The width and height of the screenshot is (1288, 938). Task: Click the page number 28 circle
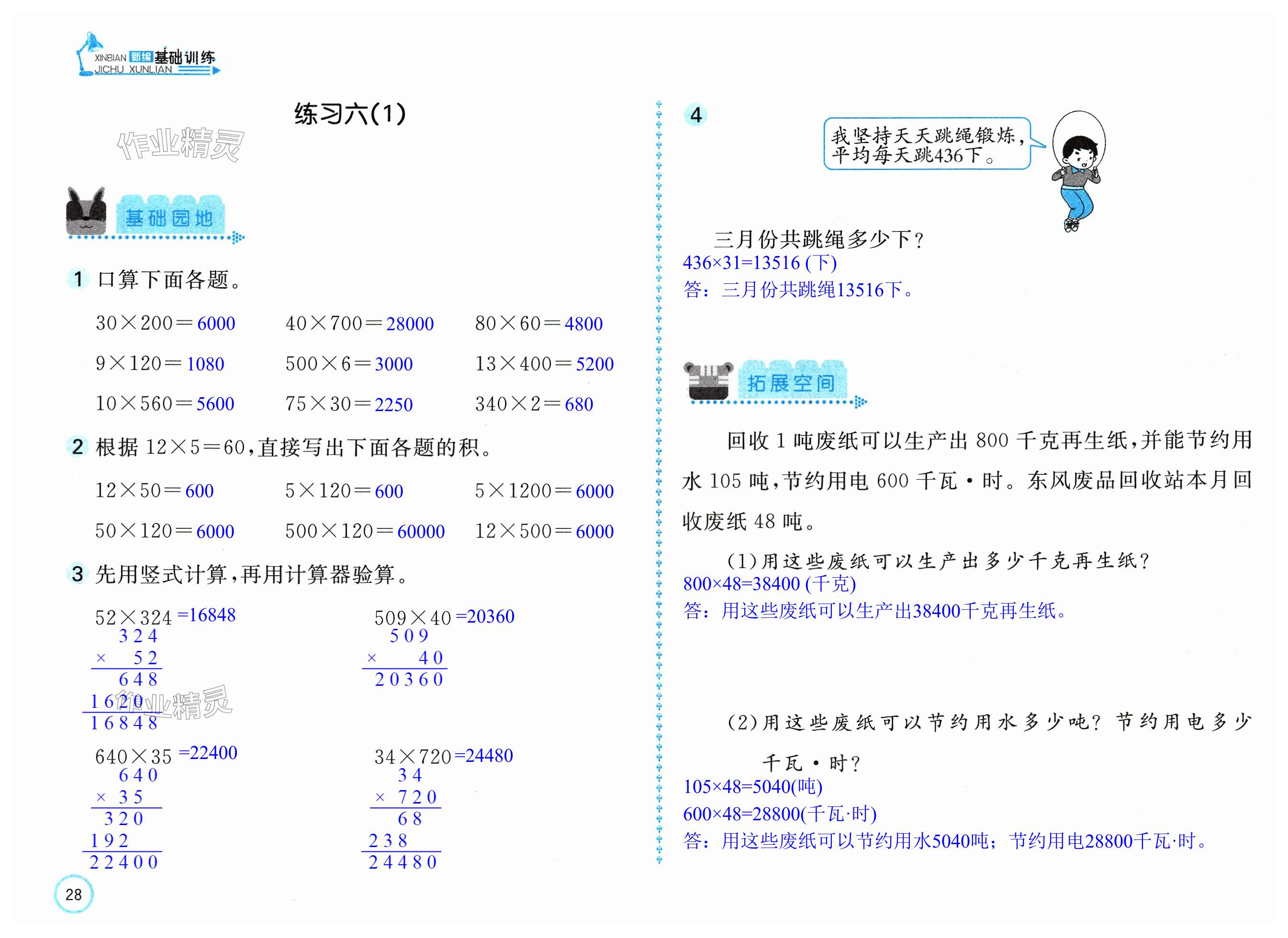(74, 894)
